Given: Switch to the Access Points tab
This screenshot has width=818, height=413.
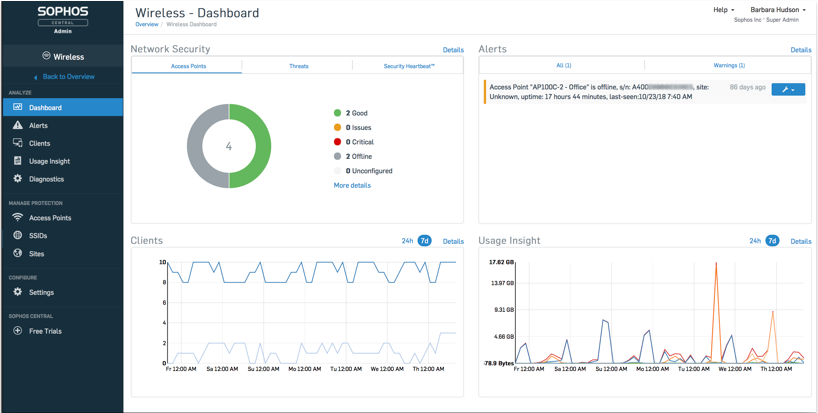Looking at the screenshot, I should (x=188, y=66).
